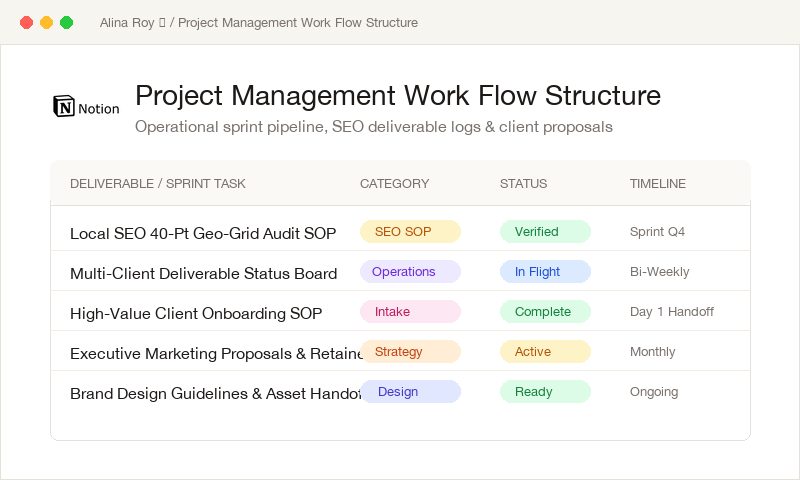This screenshot has width=800, height=480.
Task: Click the Operational sprint pipeline subtitle
Action: coord(373,127)
